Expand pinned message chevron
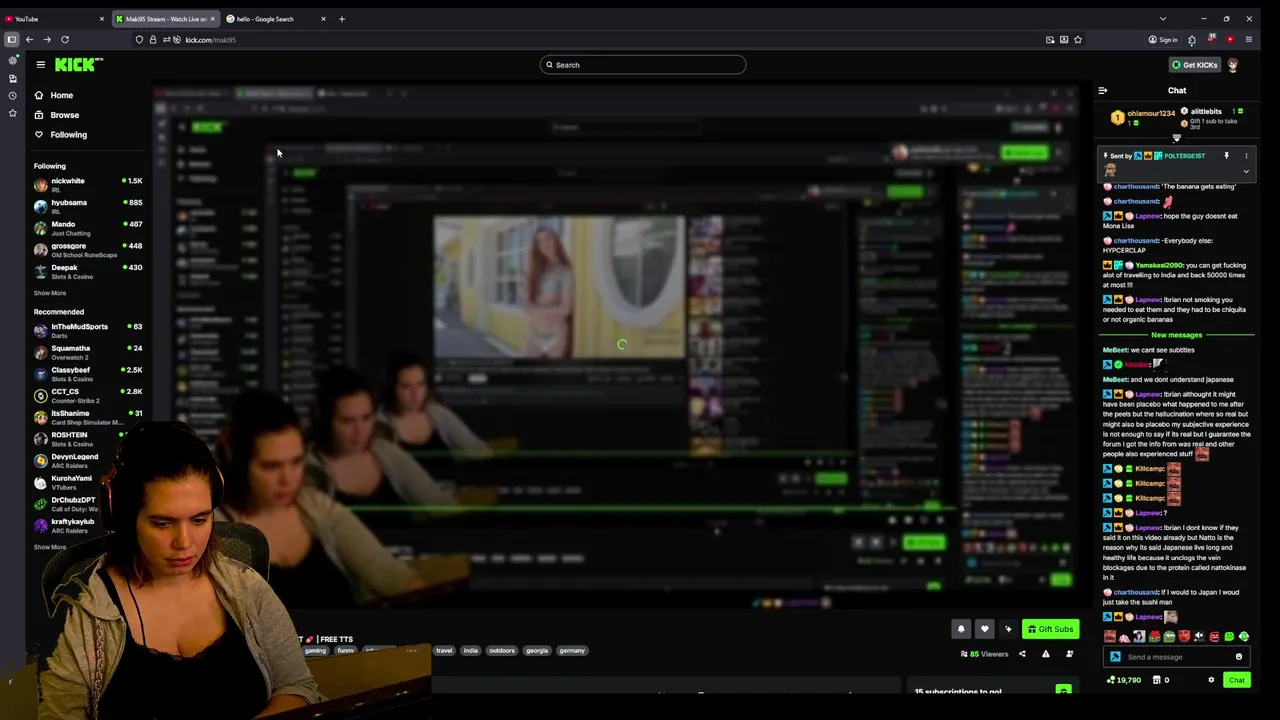1280x720 pixels. [1246, 171]
